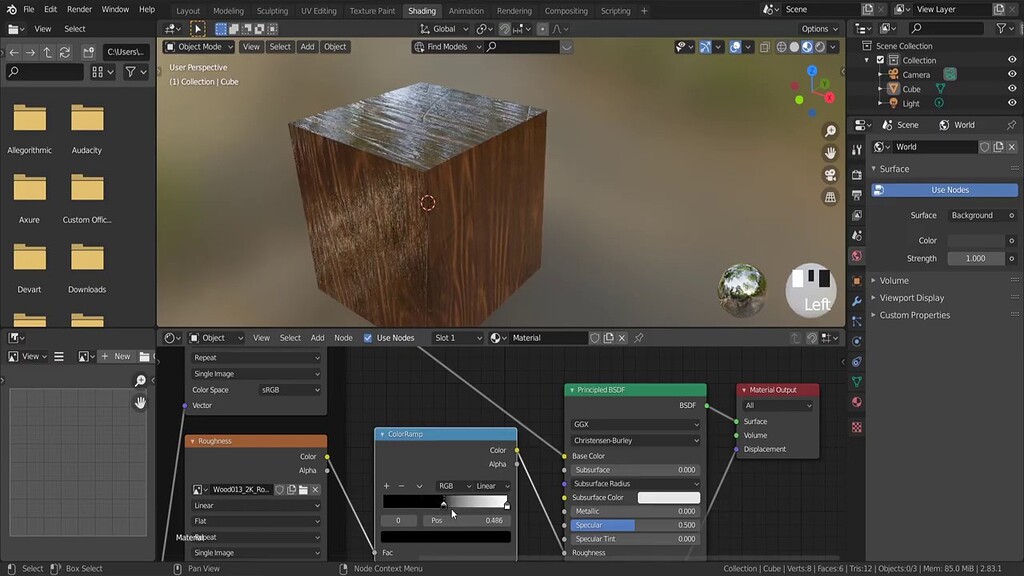This screenshot has width=1024, height=576.
Task: Open the Object Mode dropdown
Action: click(199, 47)
